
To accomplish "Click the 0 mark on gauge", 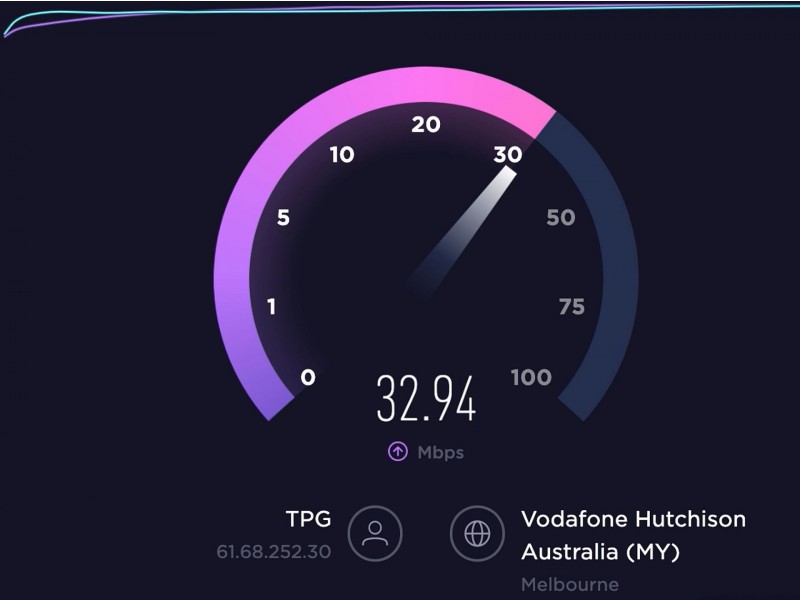I will [x=308, y=378].
